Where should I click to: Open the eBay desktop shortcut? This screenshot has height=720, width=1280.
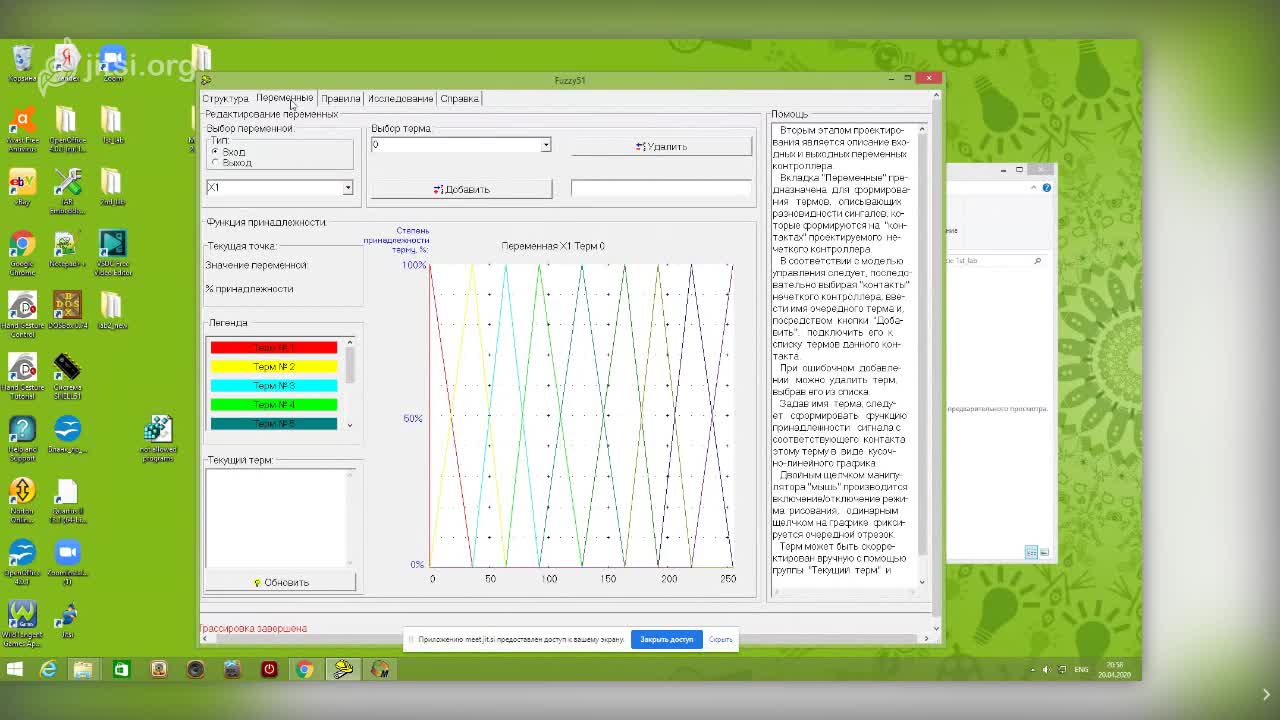[22, 188]
